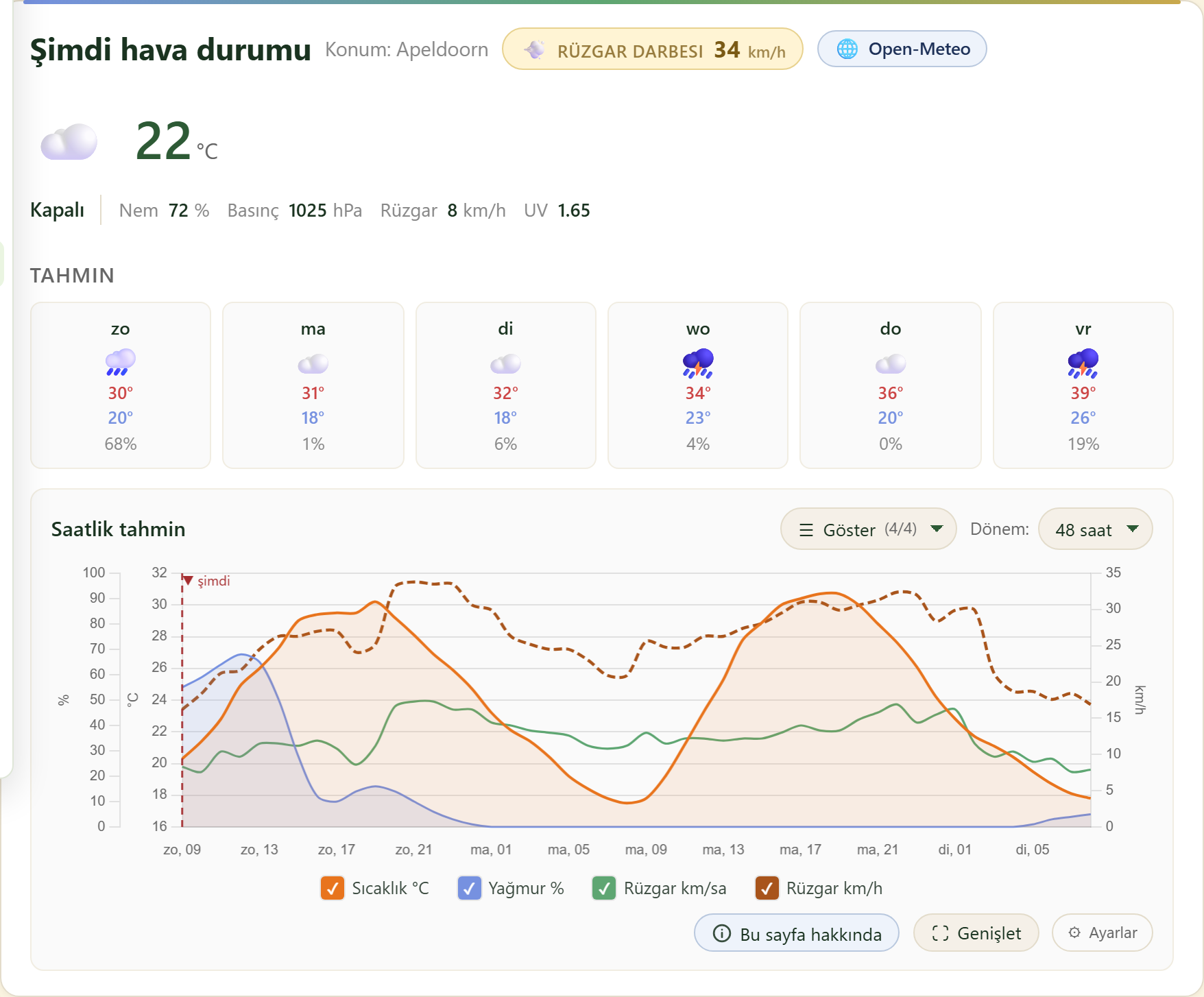Viewport: 1204px width, 997px height.
Task: Click the info icon in Bu sayfa hakkında
Action: coord(722,933)
